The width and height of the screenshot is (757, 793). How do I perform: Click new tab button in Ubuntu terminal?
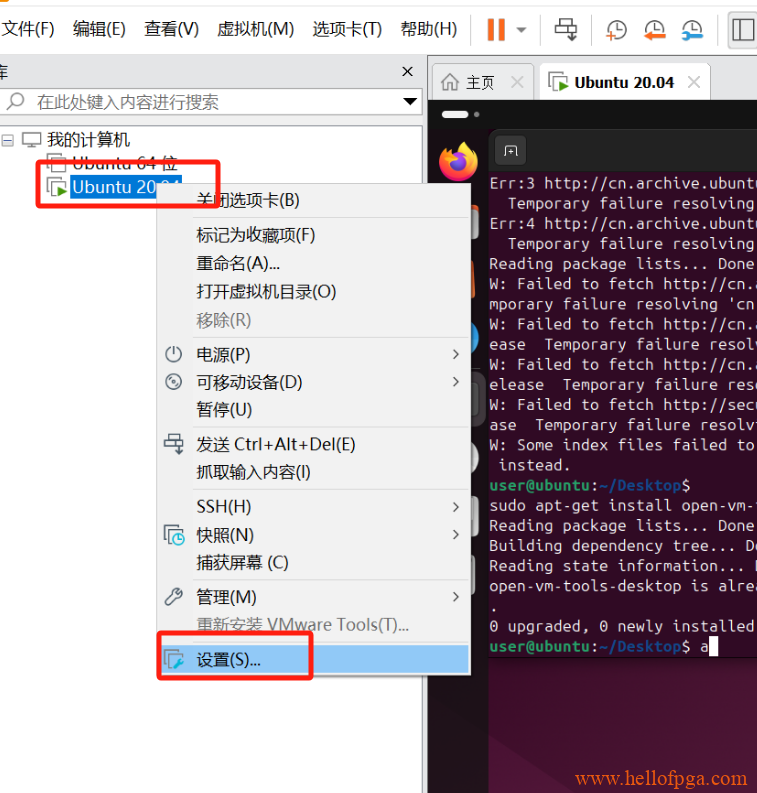coord(510,151)
